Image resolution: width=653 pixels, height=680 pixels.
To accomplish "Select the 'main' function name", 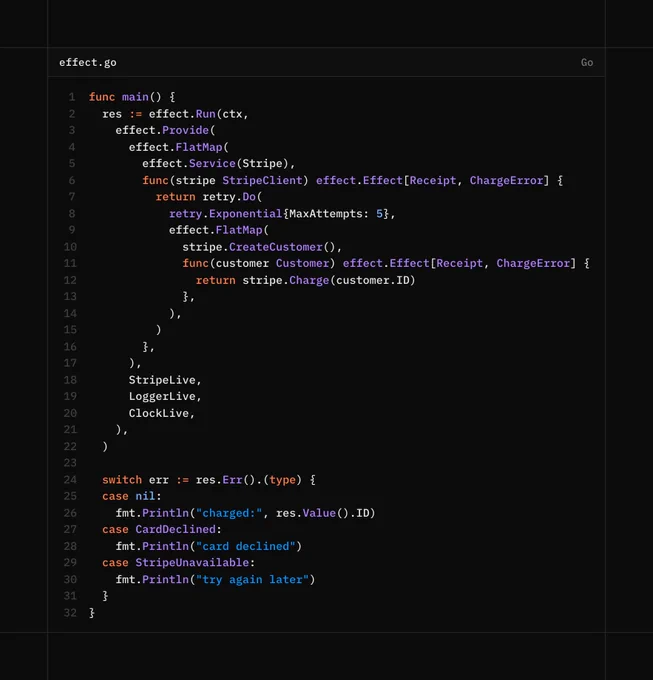I will pyautogui.click(x=135, y=97).
